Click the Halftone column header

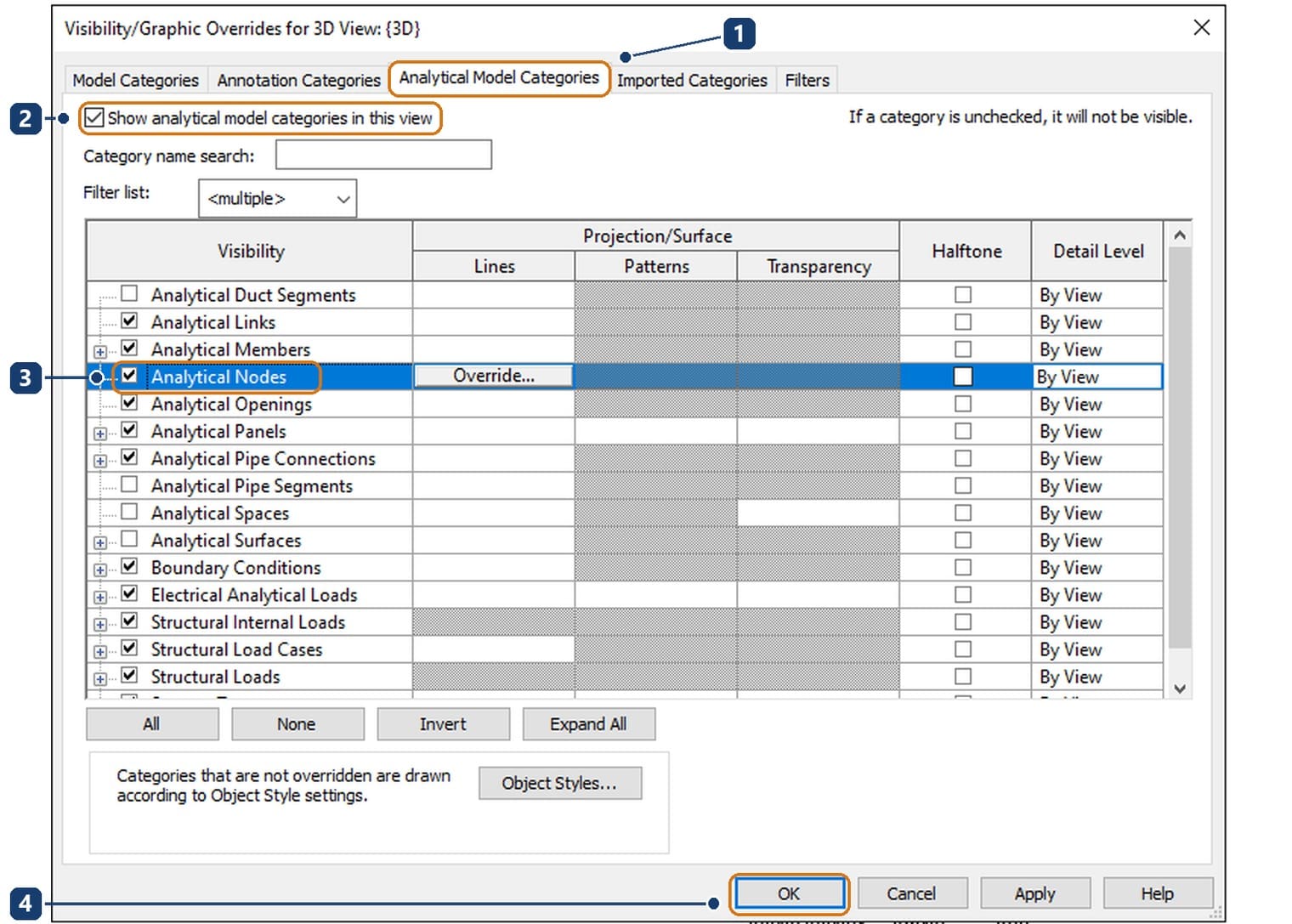[966, 251]
